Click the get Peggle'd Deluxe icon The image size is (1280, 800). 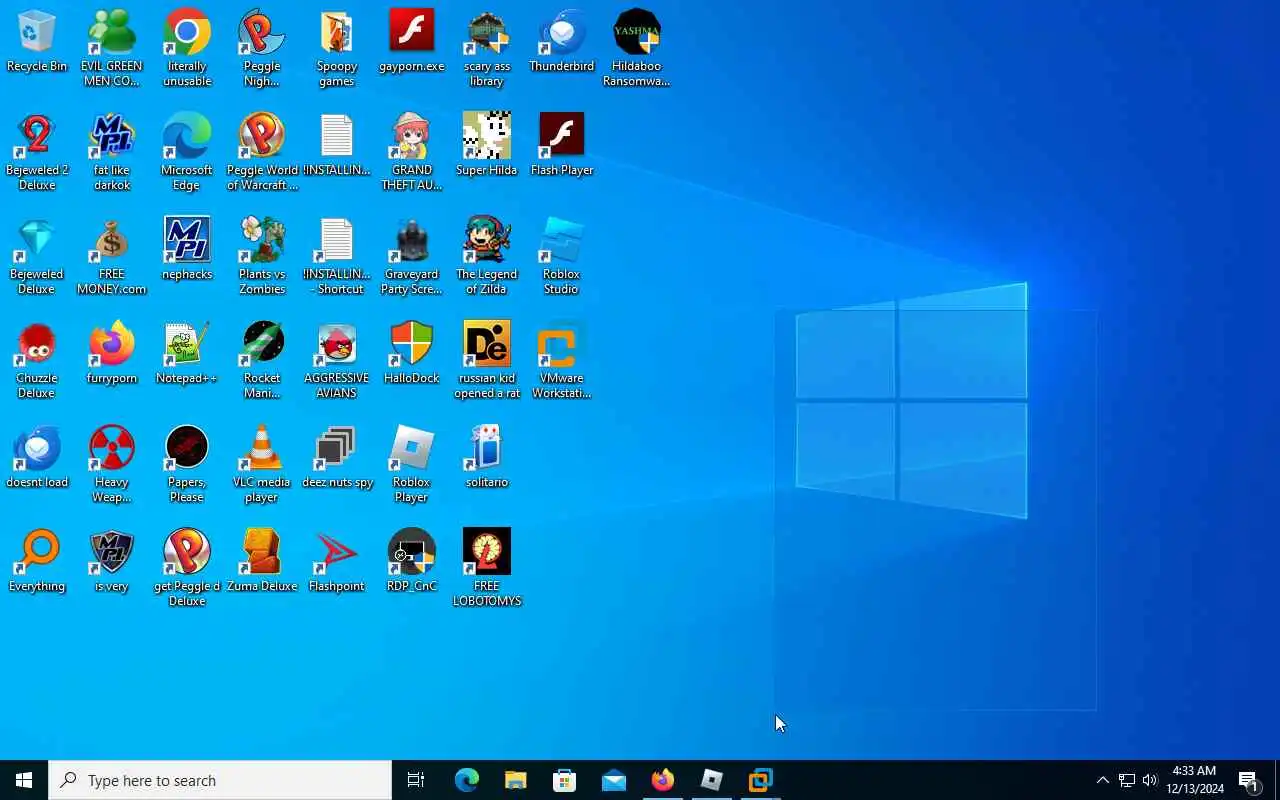click(187, 568)
